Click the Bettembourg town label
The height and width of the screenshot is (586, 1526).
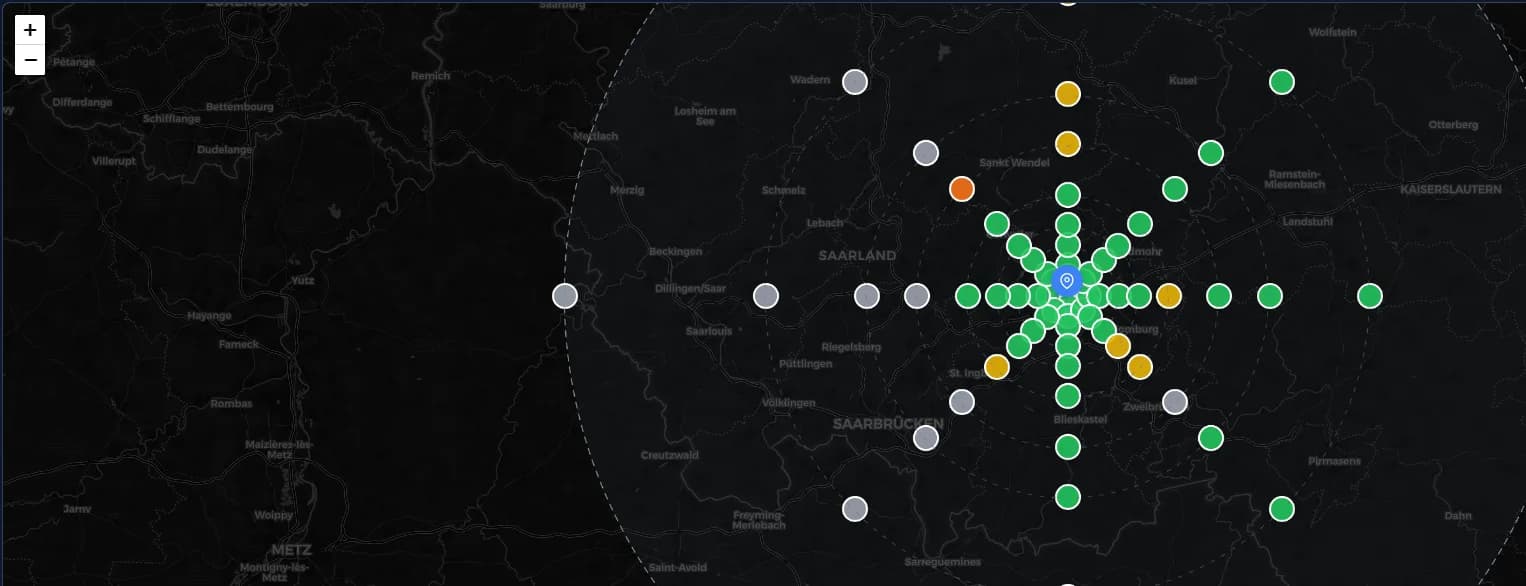(x=239, y=107)
